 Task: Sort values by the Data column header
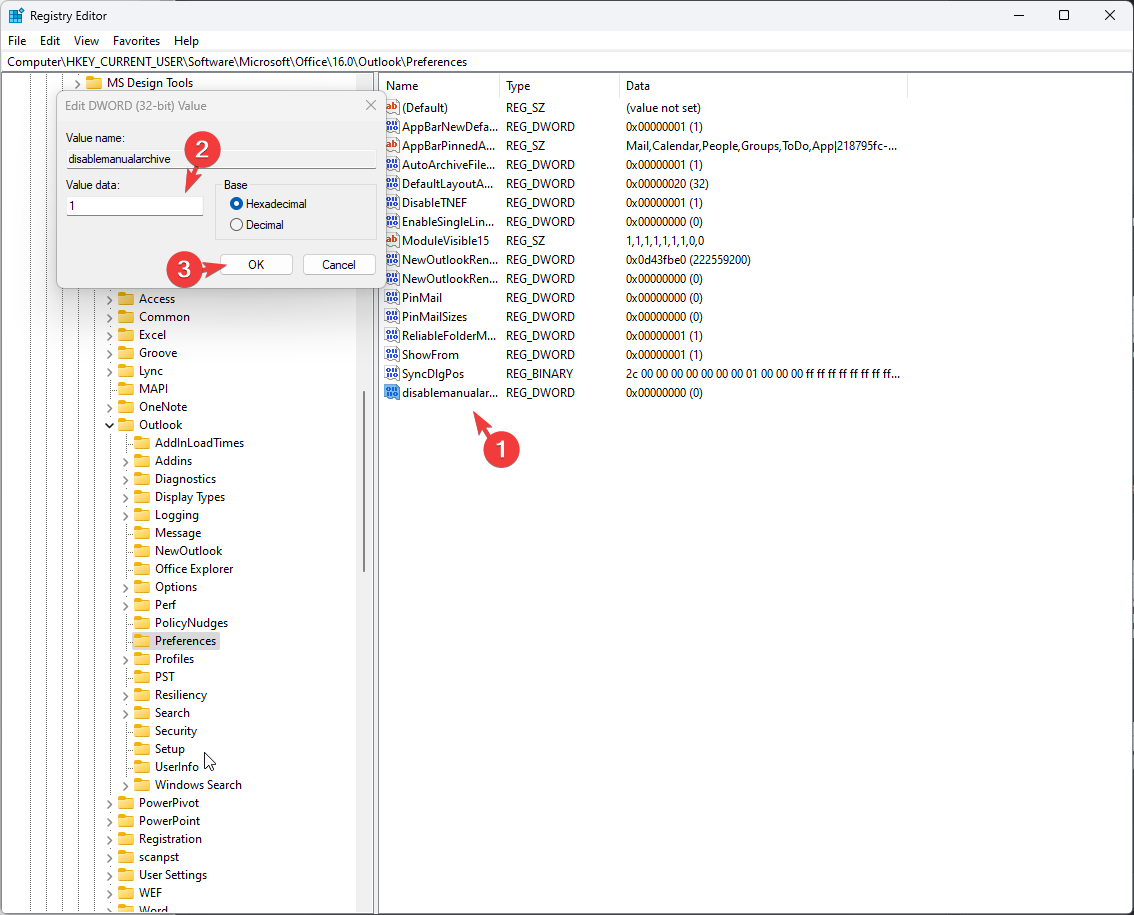click(x=763, y=85)
